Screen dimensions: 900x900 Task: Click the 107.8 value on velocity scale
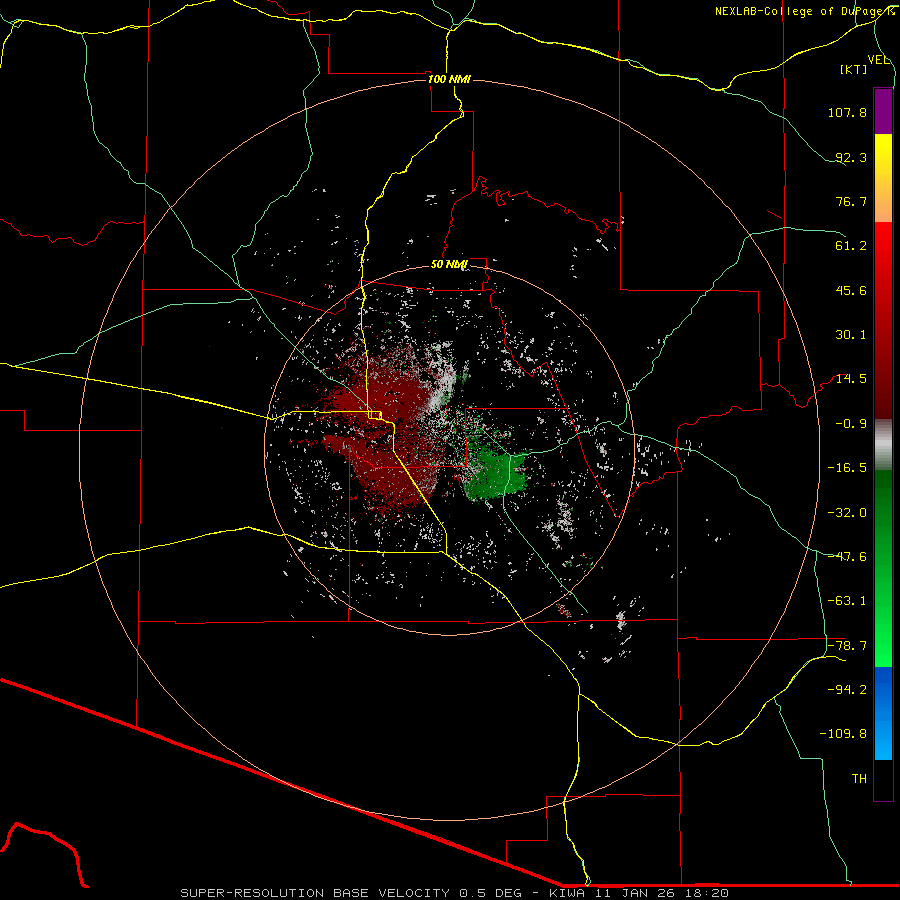point(847,112)
